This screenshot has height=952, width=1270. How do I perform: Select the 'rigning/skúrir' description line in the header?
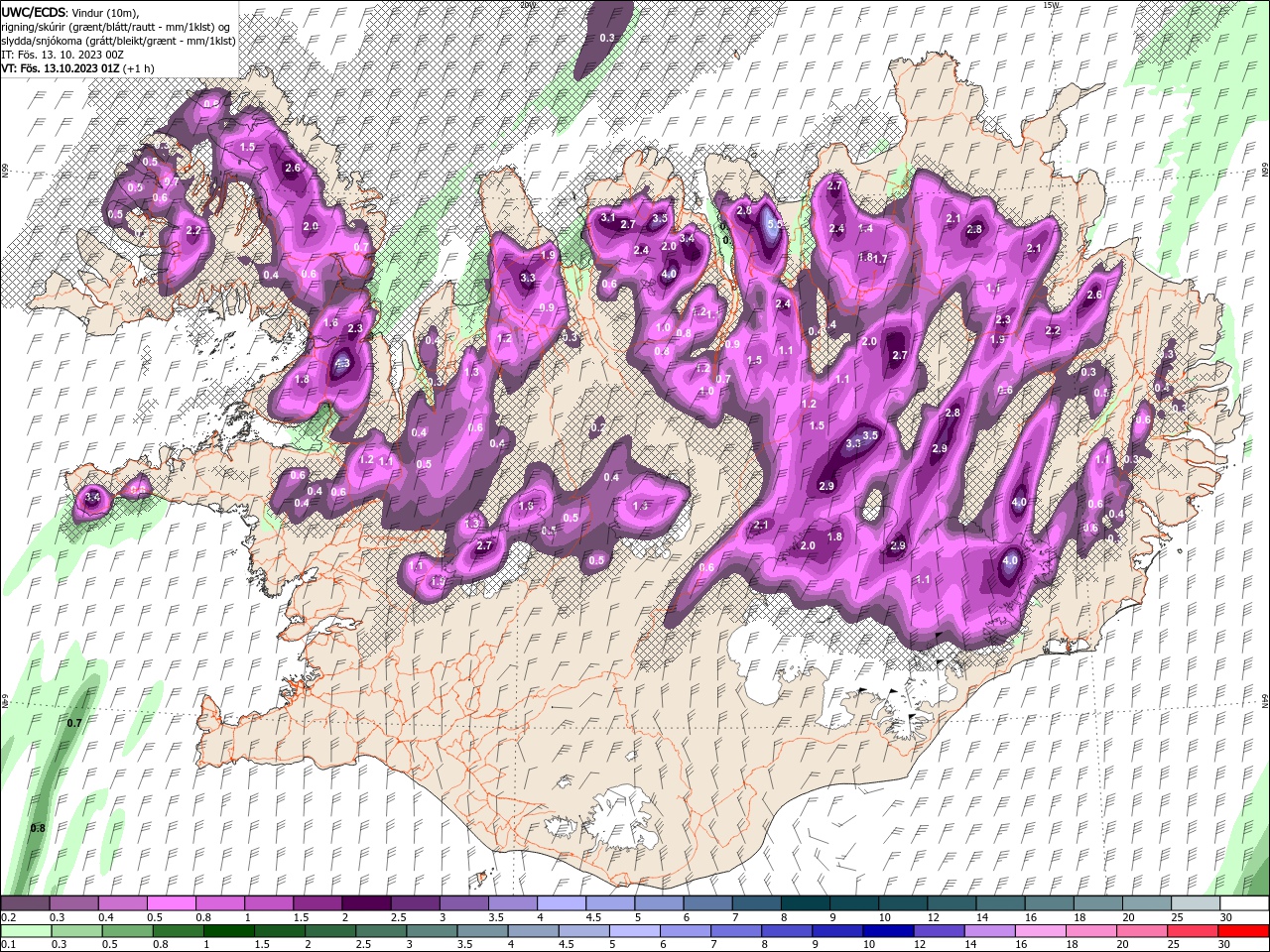(117, 27)
